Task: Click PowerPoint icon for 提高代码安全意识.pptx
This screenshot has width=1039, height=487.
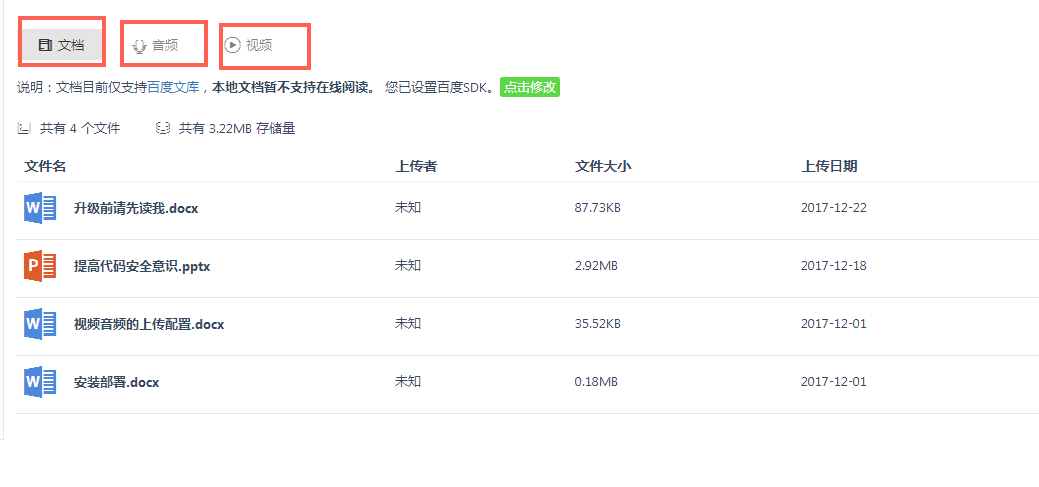Action: click(40, 266)
